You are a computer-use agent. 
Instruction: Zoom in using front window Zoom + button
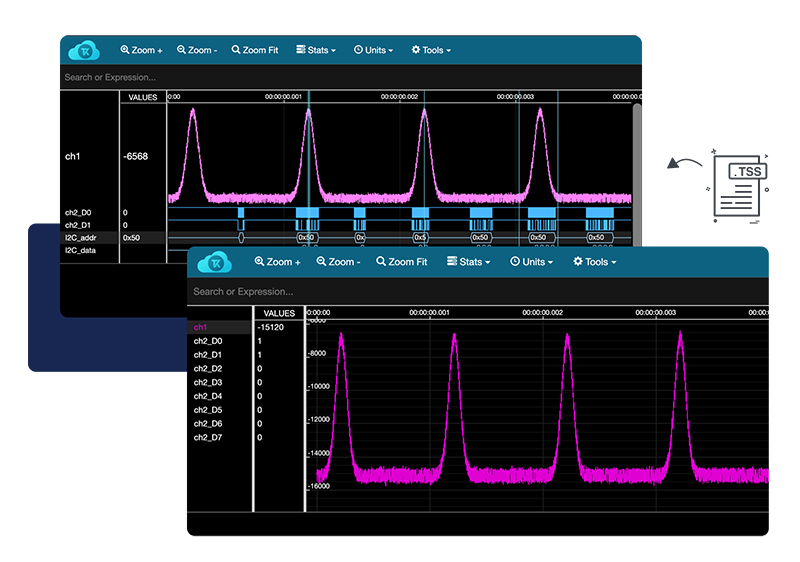coord(278,262)
